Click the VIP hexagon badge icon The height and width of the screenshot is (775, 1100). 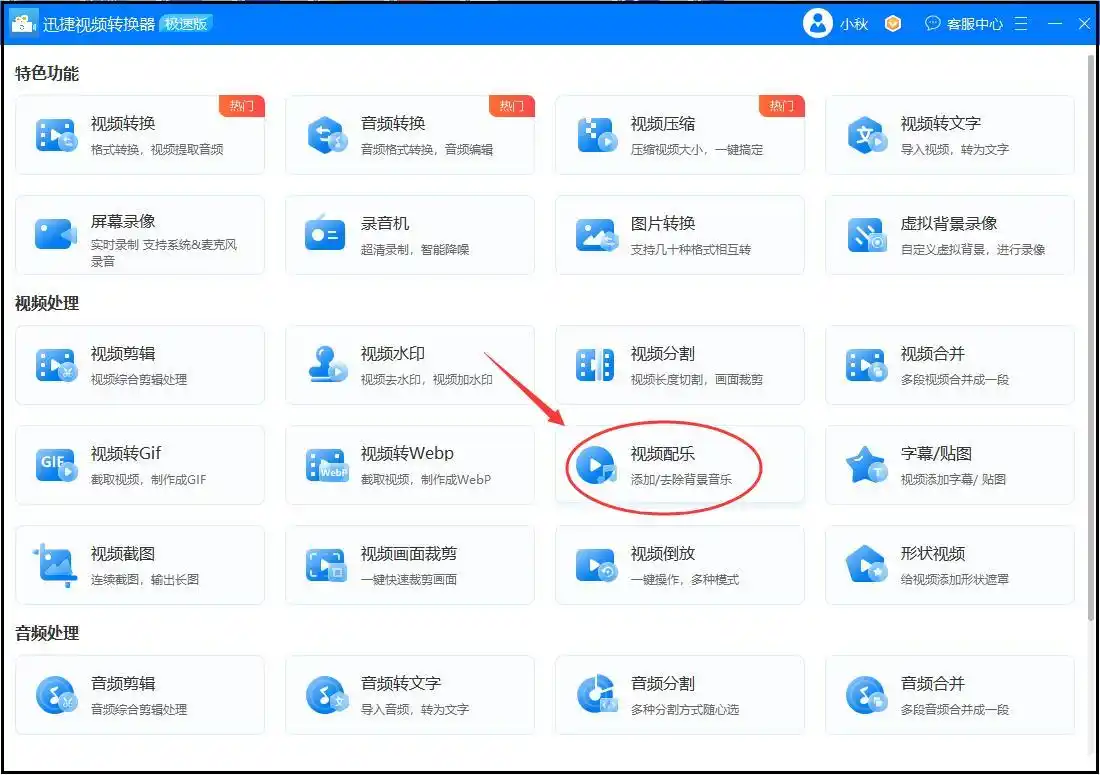pos(893,23)
